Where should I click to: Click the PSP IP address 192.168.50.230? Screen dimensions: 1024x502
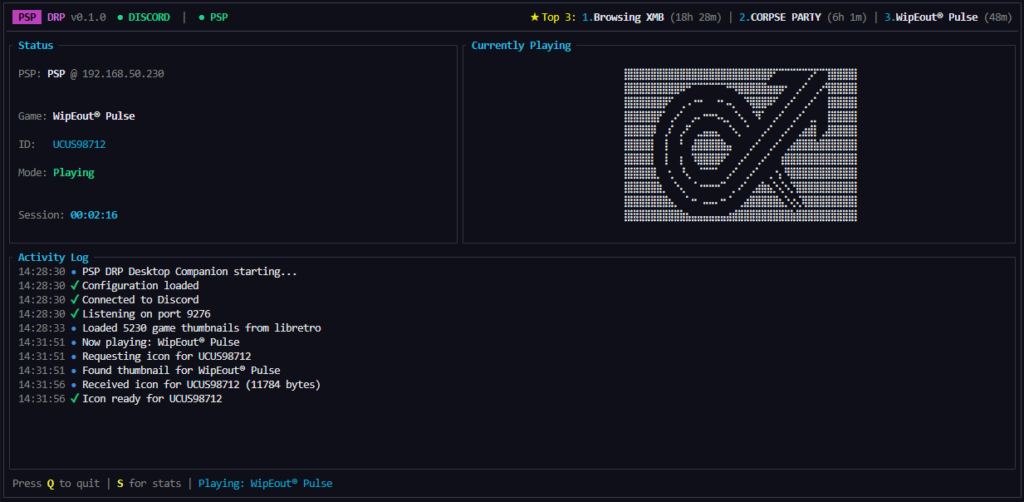point(123,74)
